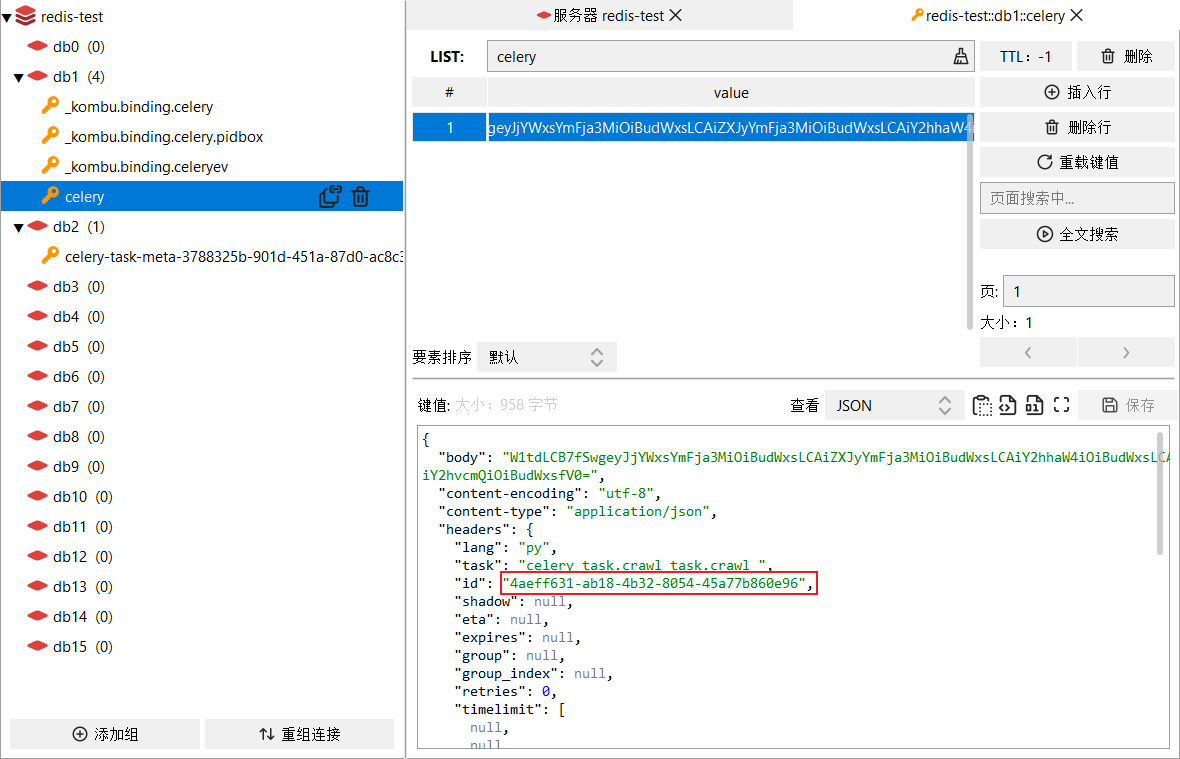1180x759 pixels.
Task: Switch to 服务器 redis-test tab
Action: (x=600, y=15)
